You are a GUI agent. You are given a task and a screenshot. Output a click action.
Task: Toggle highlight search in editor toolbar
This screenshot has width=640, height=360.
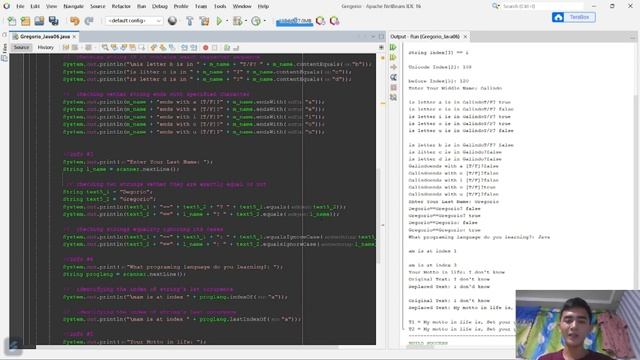(133, 48)
